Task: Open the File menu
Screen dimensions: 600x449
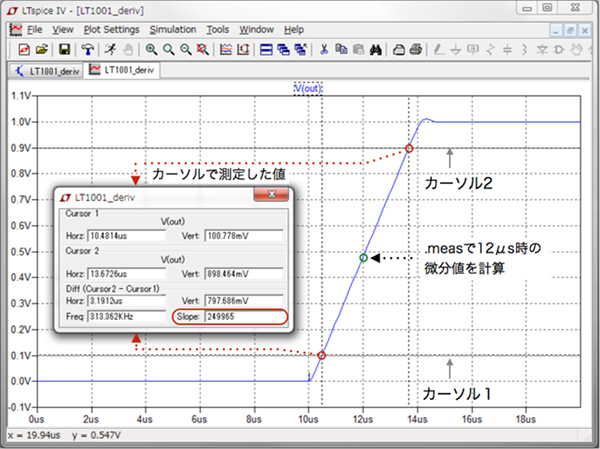Action: pyautogui.click(x=34, y=30)
